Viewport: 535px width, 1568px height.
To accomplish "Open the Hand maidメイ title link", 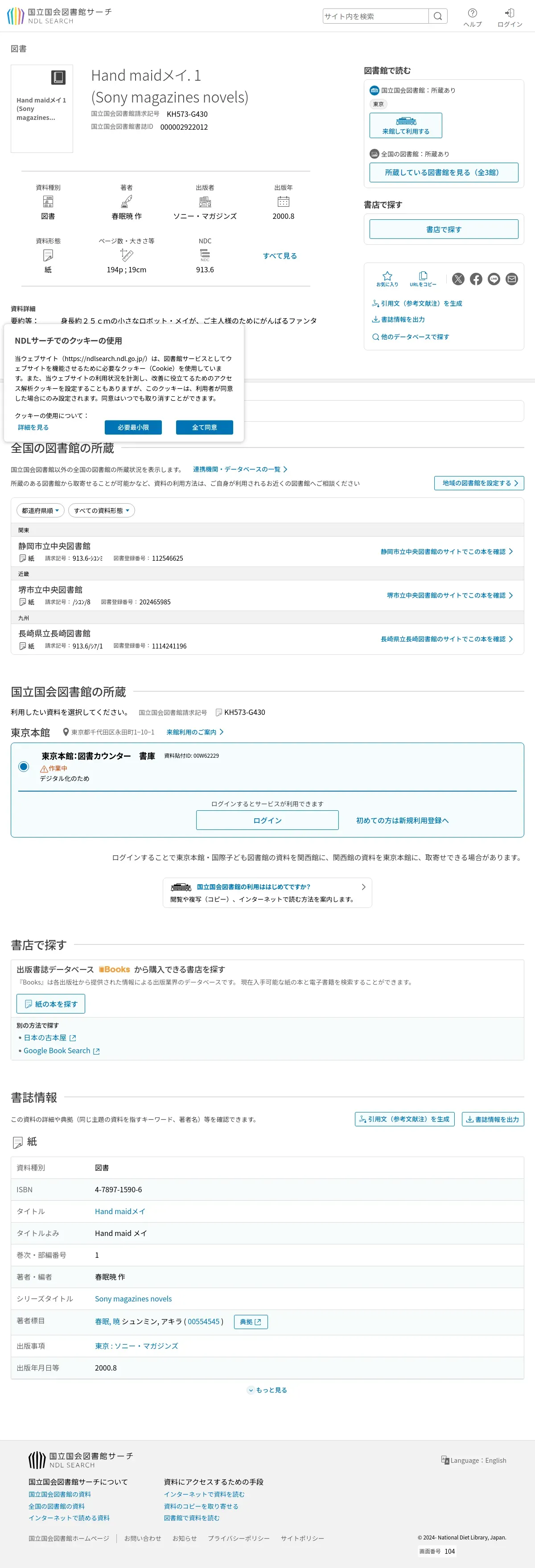I will tap(120, 1211).
